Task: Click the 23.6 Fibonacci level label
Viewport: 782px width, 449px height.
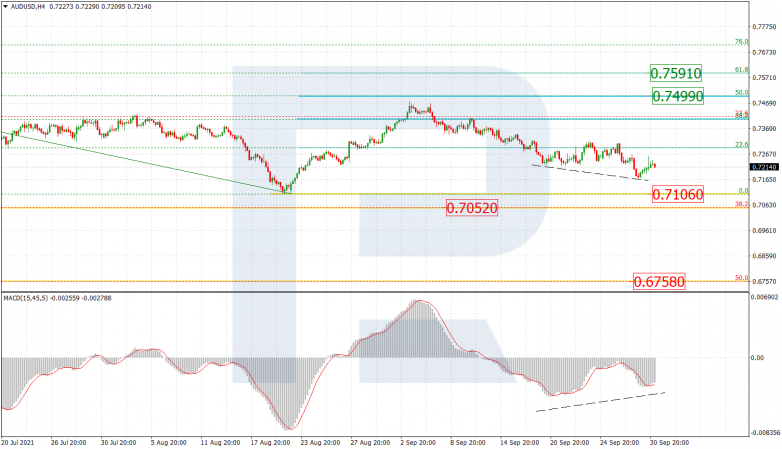Action: (741, 145)
